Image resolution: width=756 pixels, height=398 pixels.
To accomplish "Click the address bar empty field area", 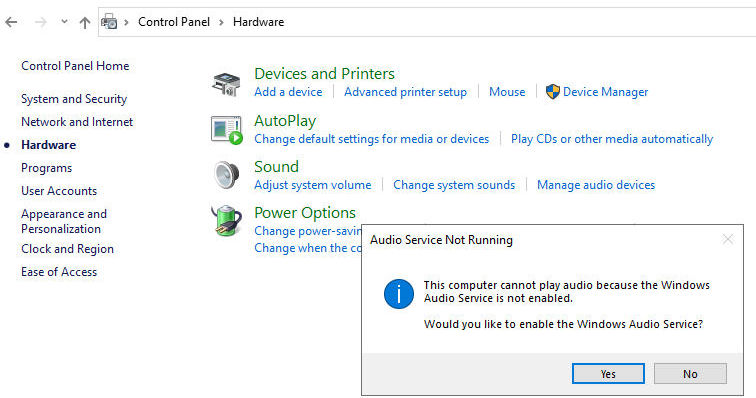I will (x=520, y=22).
